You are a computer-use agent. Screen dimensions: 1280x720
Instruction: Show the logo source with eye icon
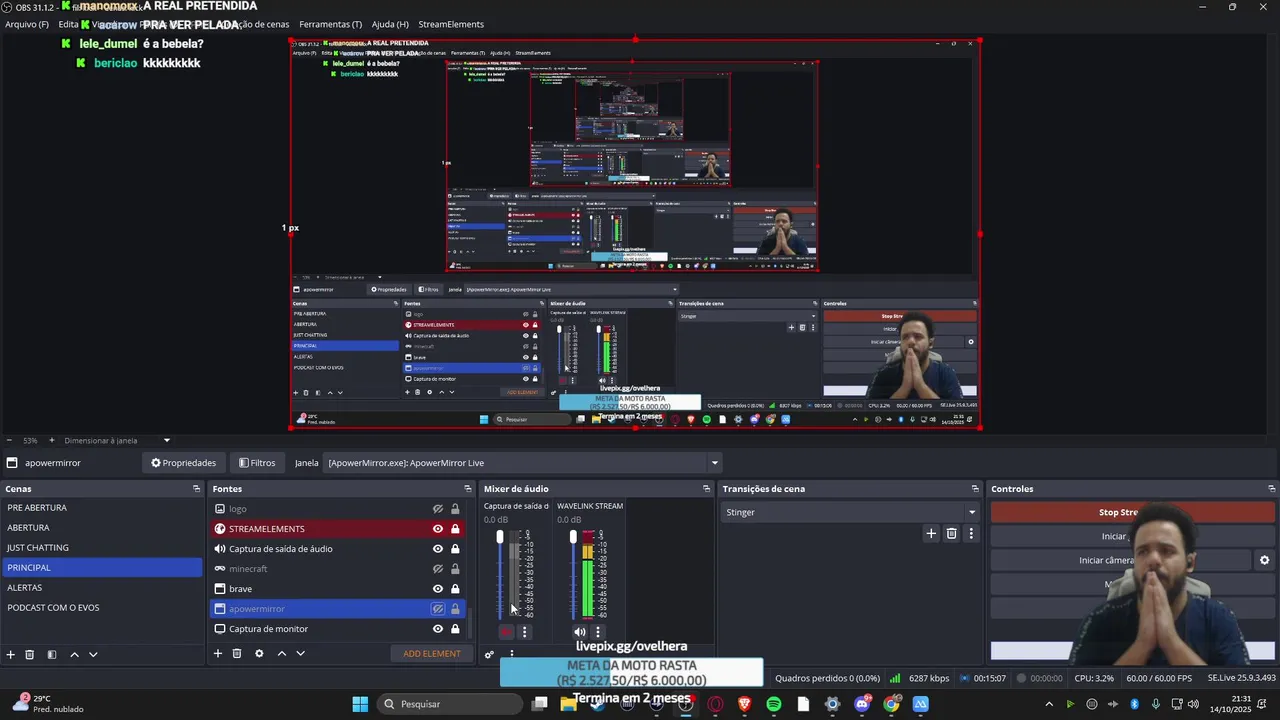coord(437,509)
